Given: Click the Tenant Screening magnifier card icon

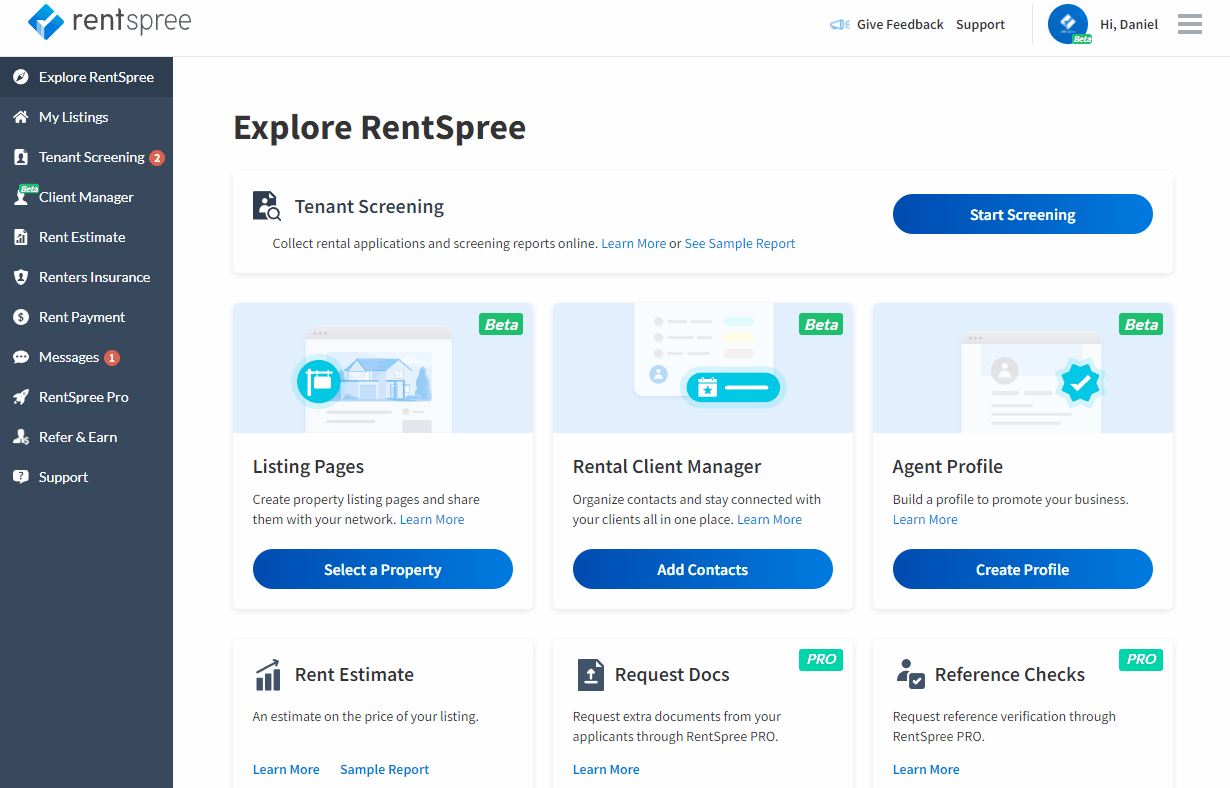Looking at the screenshot, I should click(x=266, y=205).
